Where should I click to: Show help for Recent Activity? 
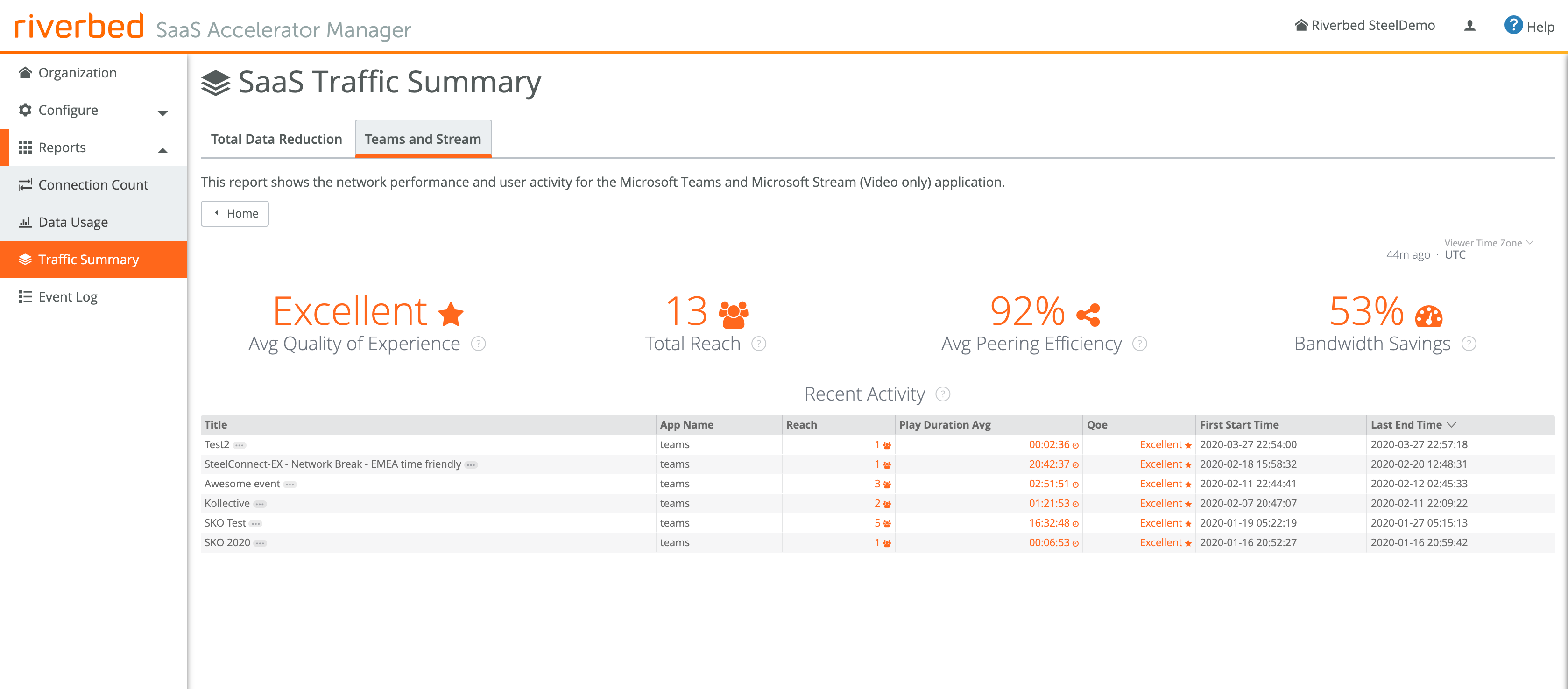point(943,394)
